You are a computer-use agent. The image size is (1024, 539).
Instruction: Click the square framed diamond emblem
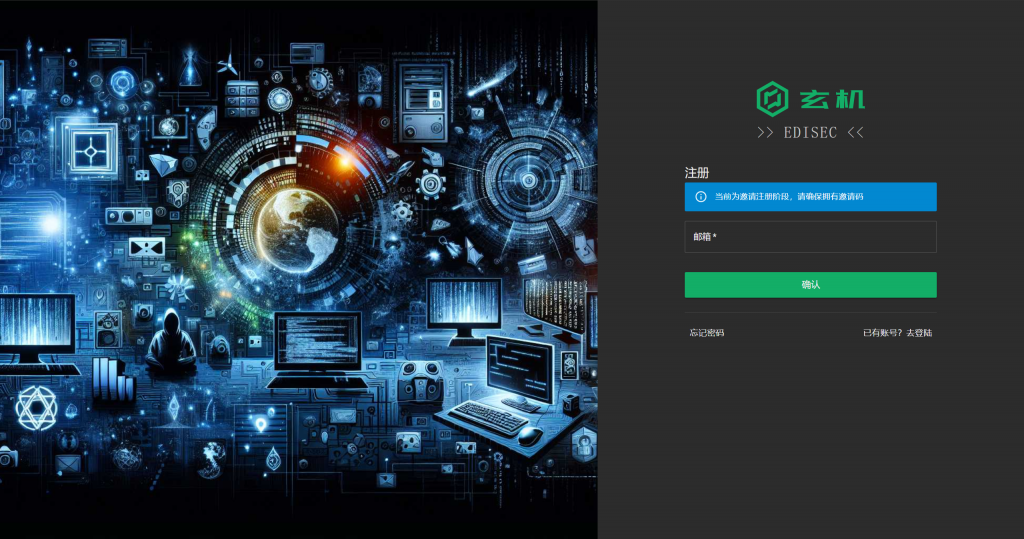tap(90, 151)
